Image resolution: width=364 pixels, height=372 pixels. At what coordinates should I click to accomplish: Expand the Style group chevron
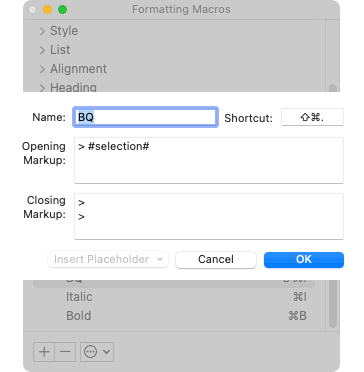[x=42, y=31]
